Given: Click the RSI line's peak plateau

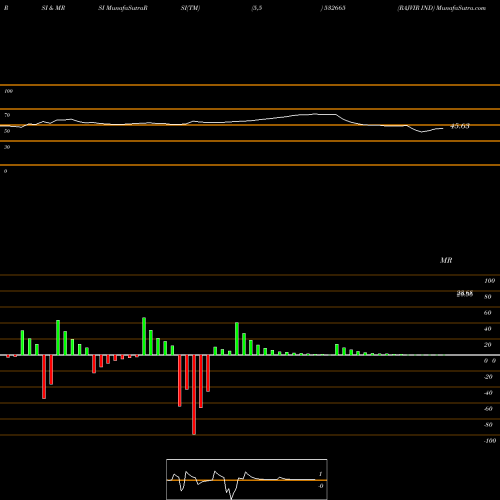Looking at the screenshot, I should click(x=317, y=114).
